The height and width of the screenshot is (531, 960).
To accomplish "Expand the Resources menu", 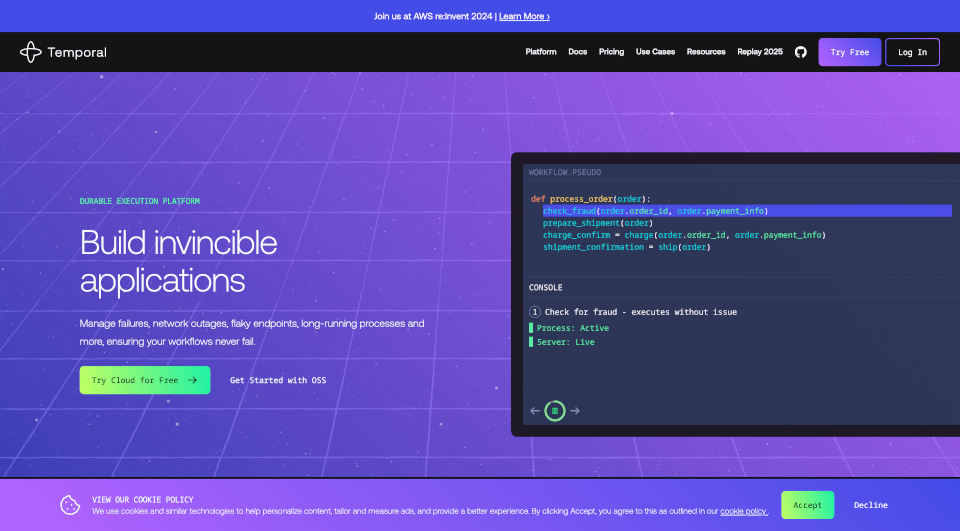I will tap(706, 52).
